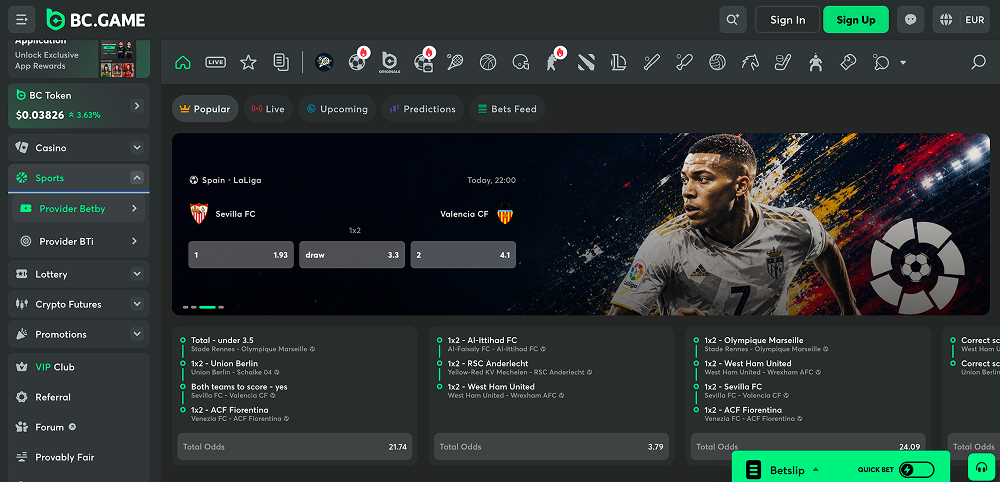
Task: Select the tennis racket sport icon
Action: [x=455, y=62]
